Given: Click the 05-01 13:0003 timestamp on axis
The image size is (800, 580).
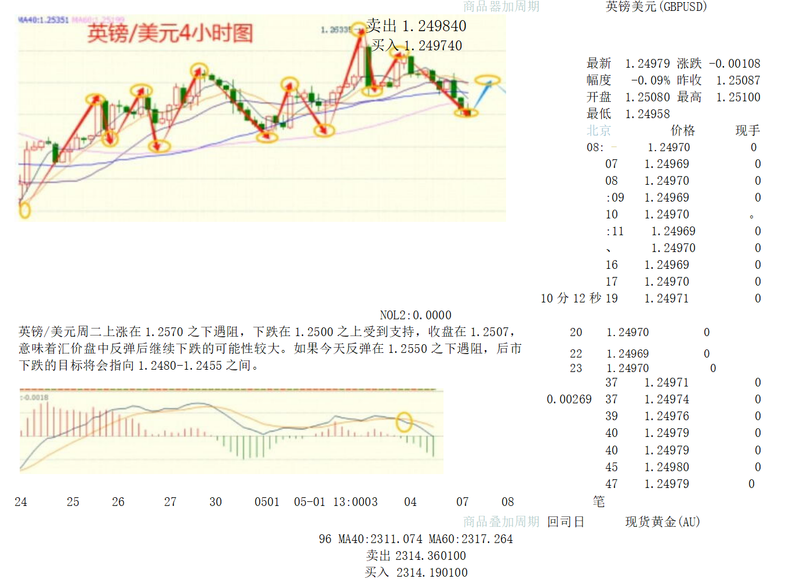Looking at the screenshot, I should coord(335,502).
